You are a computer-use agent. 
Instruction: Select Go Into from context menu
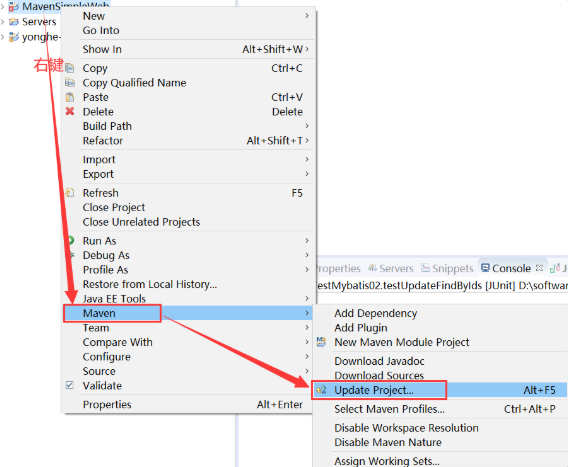click(101, 30)
